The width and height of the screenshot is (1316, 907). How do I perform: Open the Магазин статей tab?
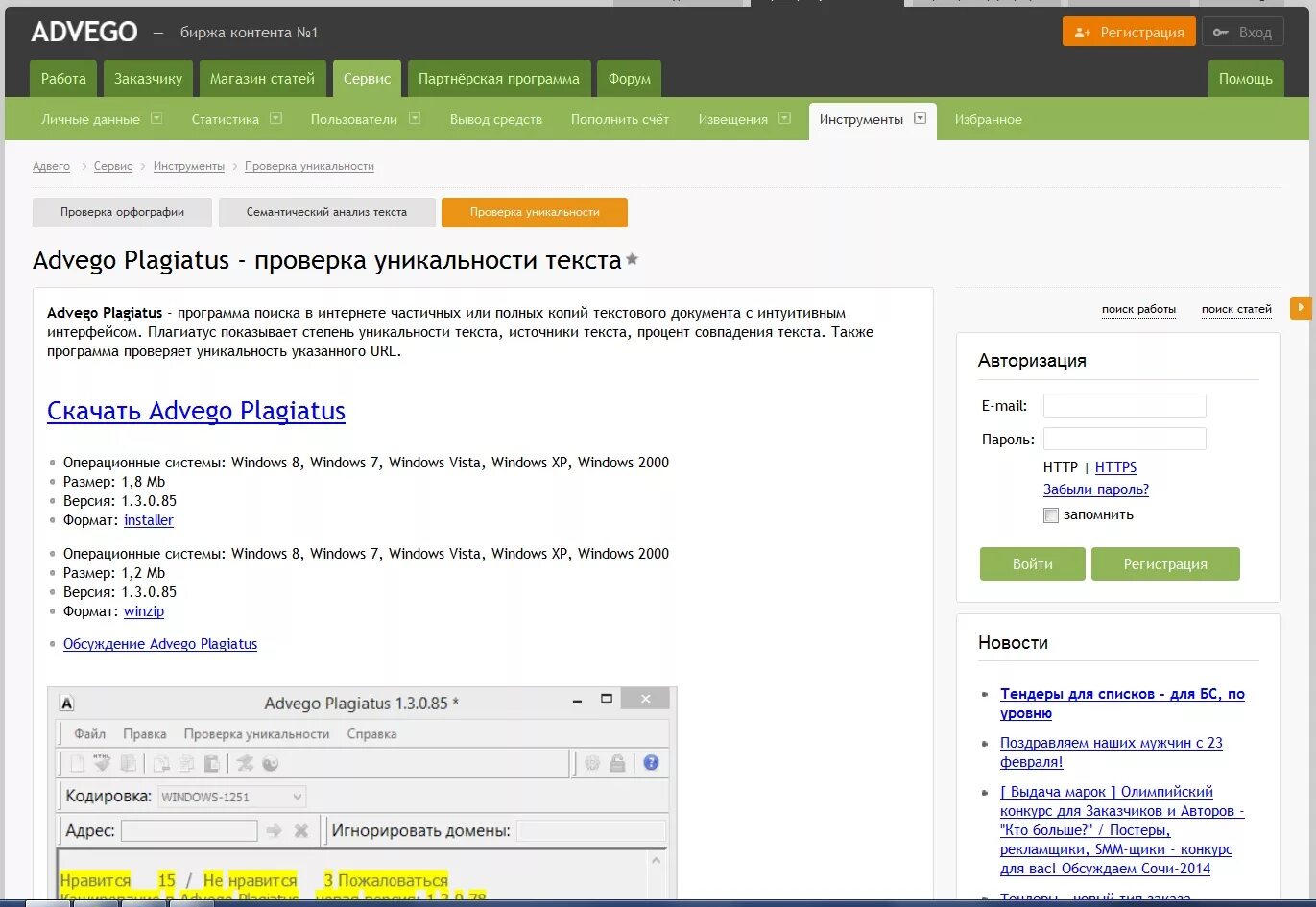[x=262, y=79]
